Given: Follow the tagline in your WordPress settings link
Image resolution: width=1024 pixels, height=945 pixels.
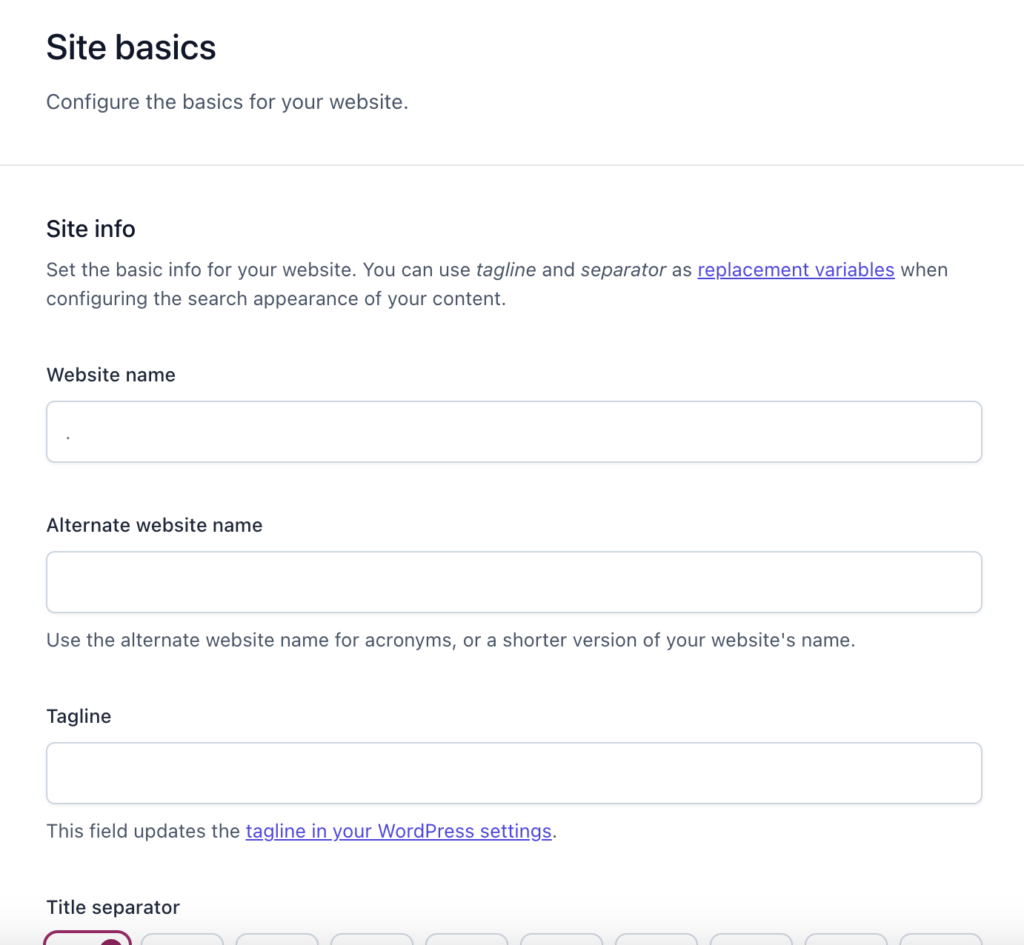Looking at the screenshot, I should [398, 831].
